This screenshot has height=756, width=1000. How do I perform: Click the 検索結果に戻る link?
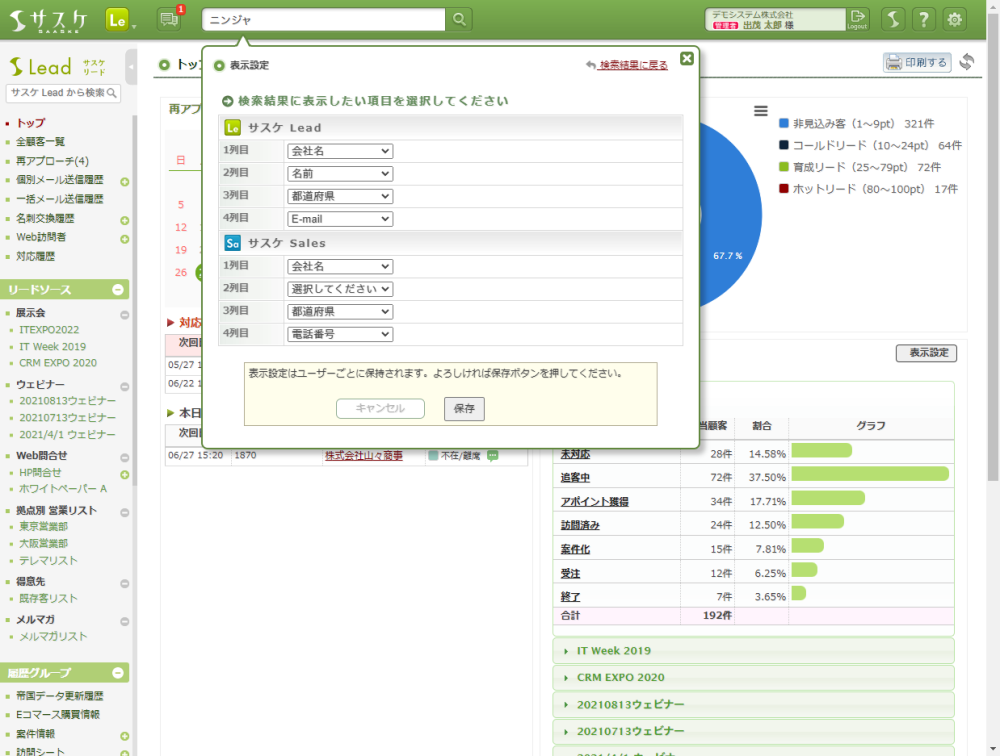tap(632, 65)
